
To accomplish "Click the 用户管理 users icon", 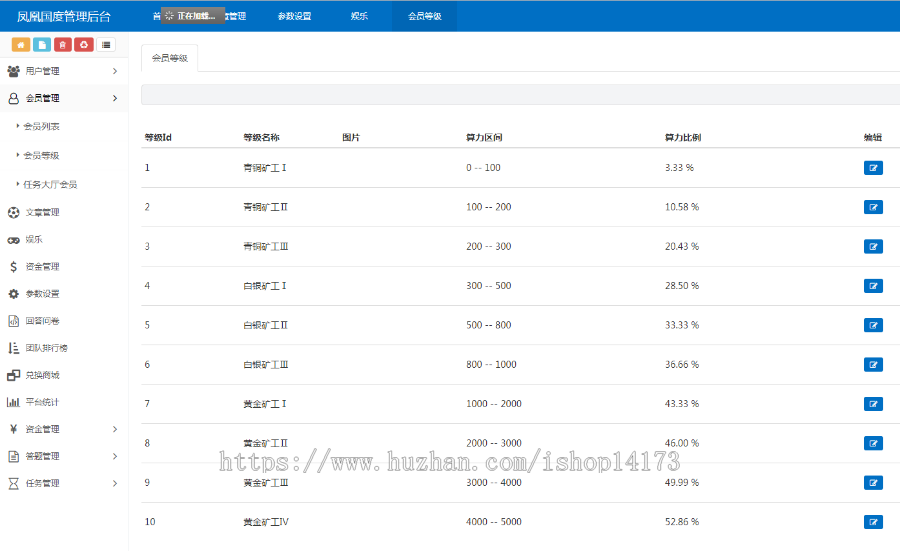I will [13, 71].
